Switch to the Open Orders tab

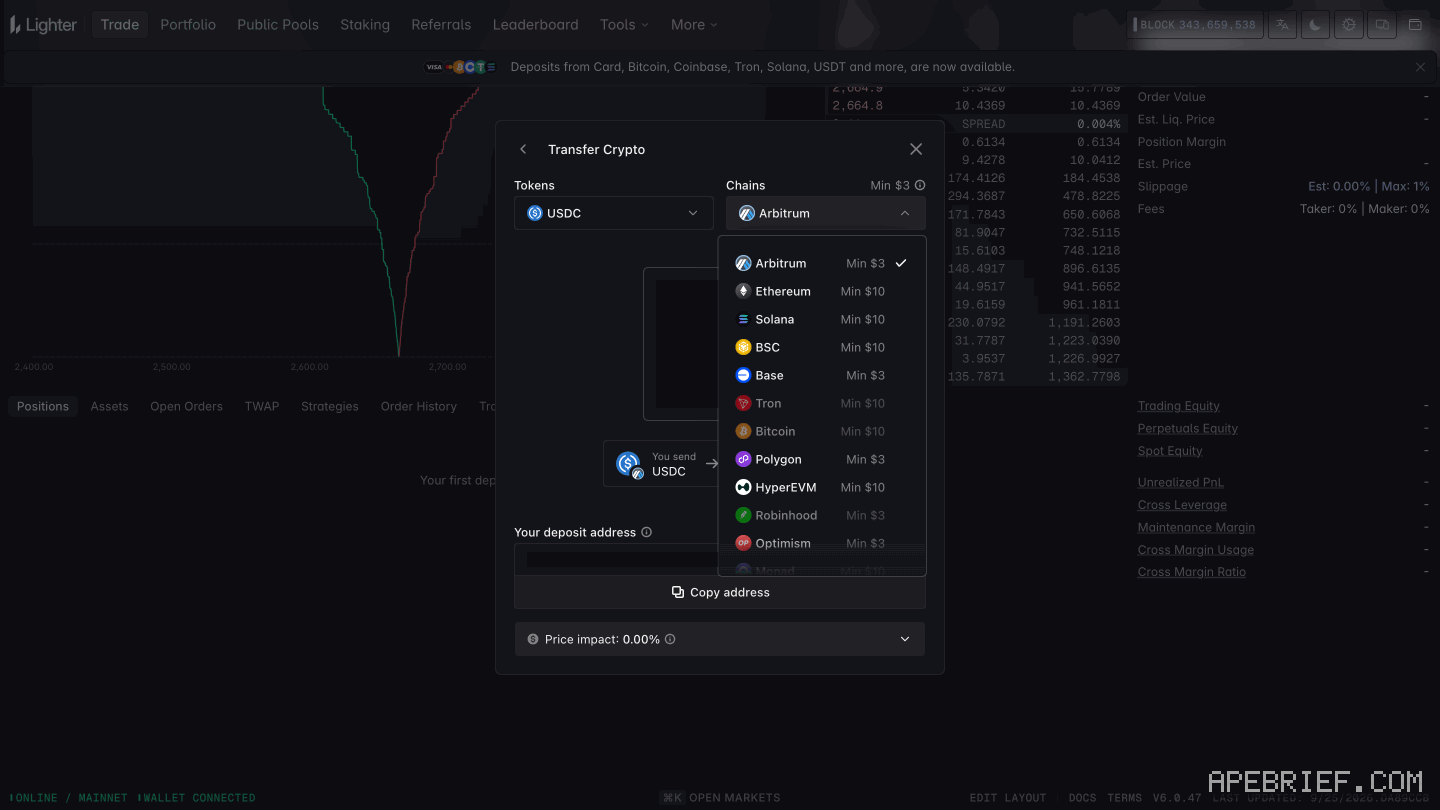point(186,406)
